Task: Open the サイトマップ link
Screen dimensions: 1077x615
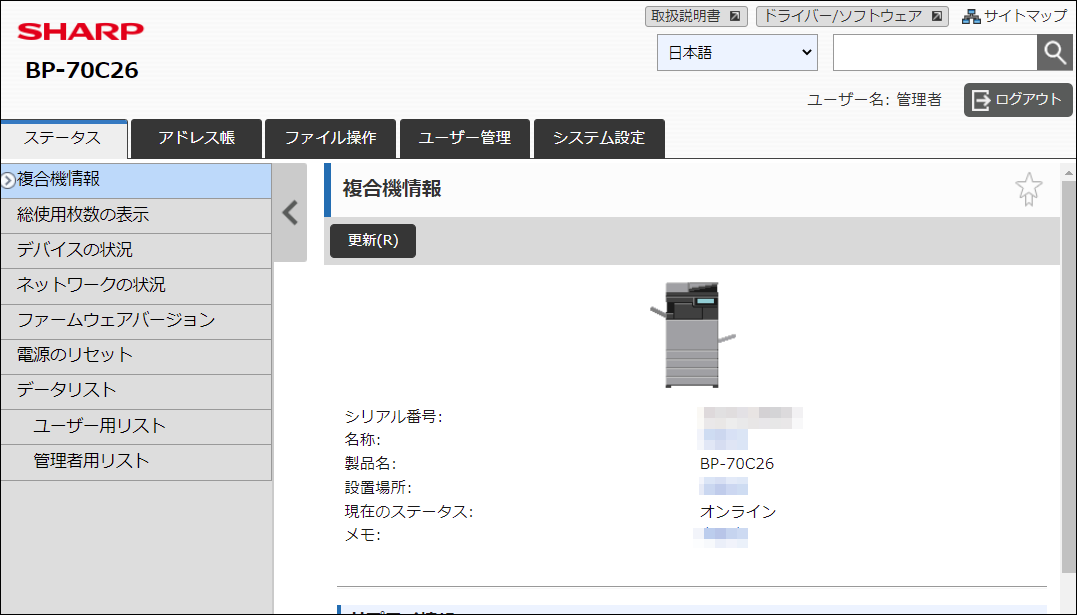Action: [x=1014, y=16]
